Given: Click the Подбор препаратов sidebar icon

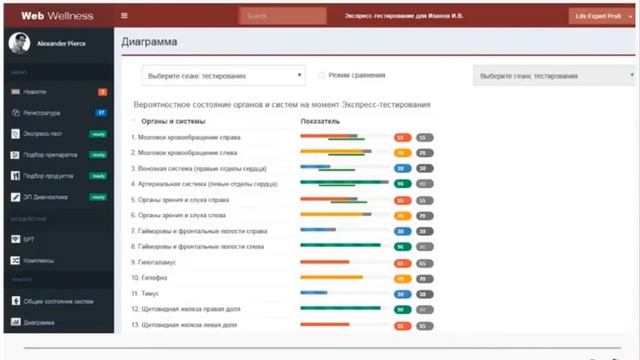Looking at the screenshot, I should [x=16, y=155].
